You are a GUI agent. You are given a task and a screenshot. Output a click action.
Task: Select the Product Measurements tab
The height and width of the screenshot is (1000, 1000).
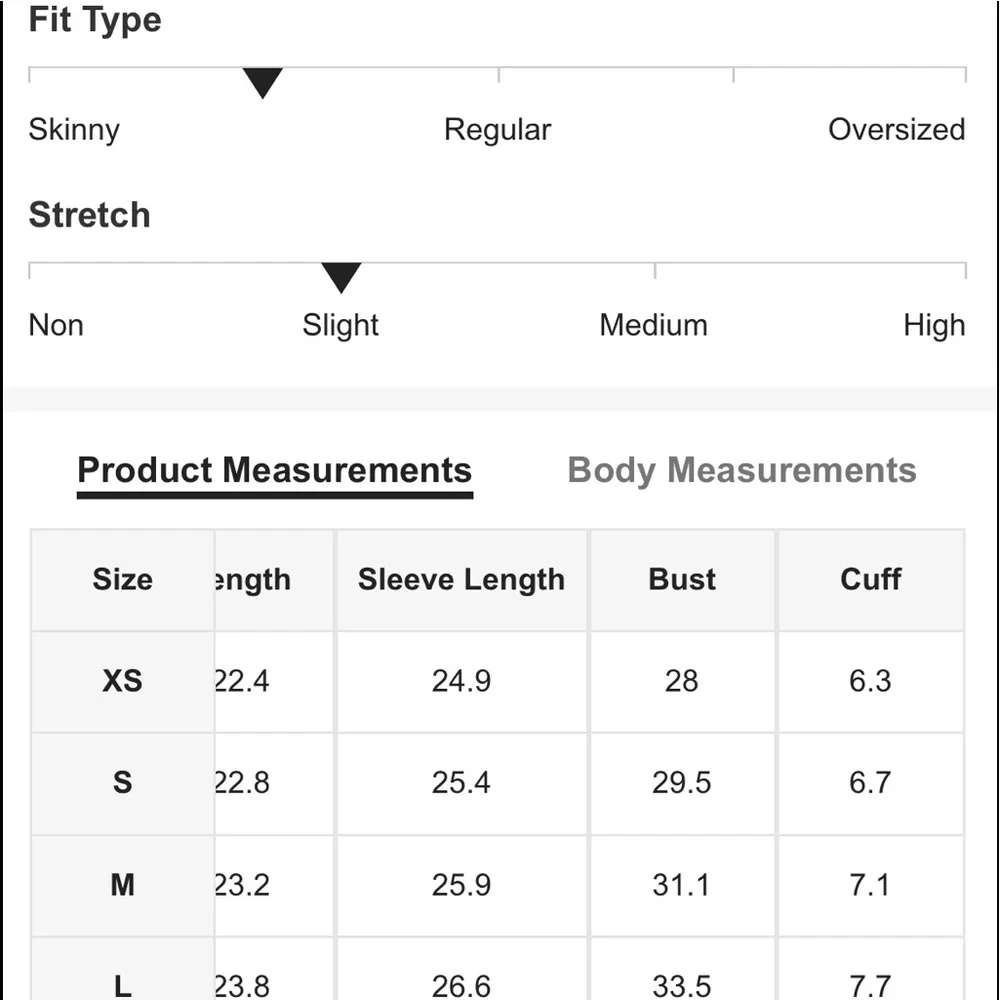tap(275, 471)
